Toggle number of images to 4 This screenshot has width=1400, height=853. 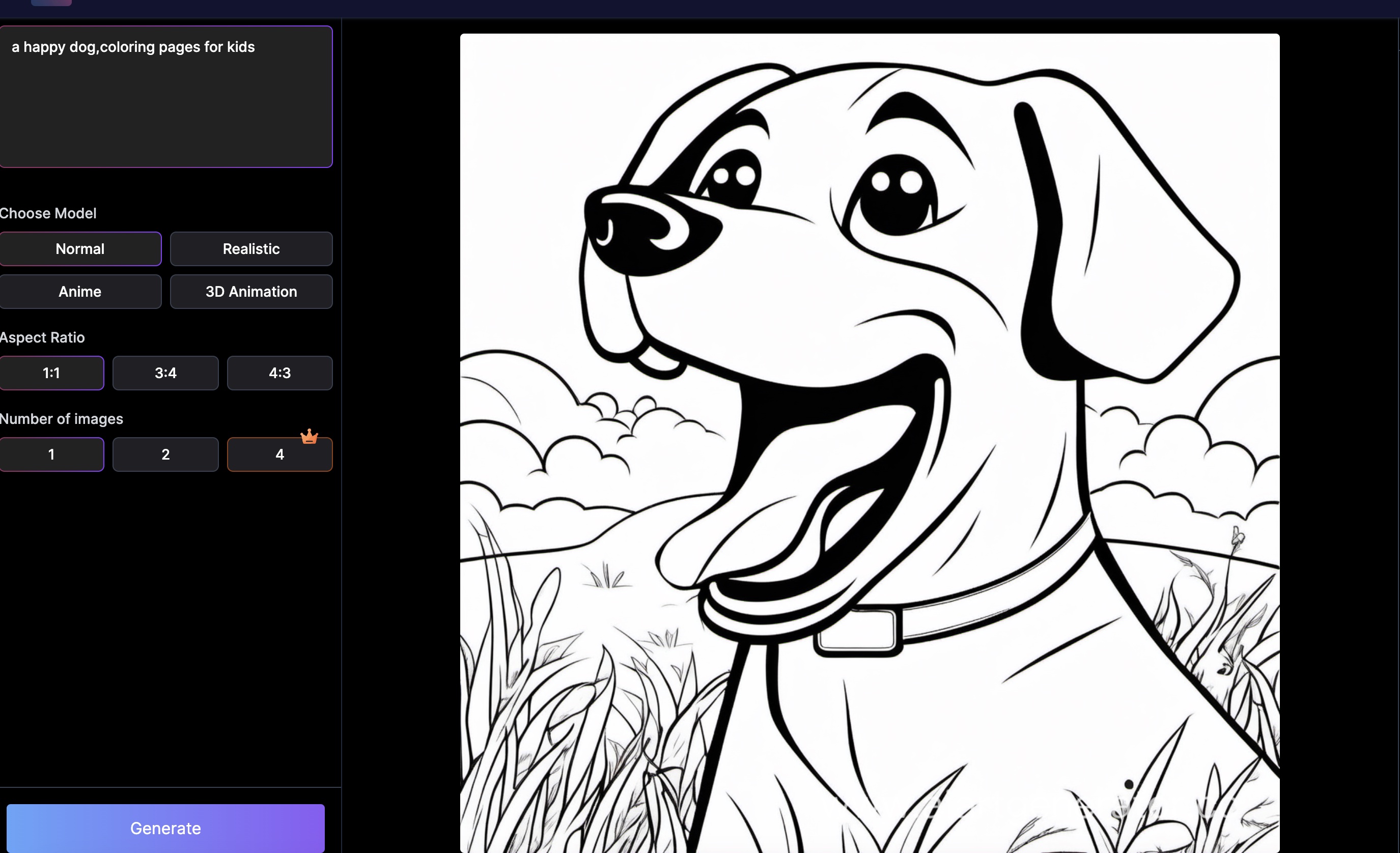point(279,454)
